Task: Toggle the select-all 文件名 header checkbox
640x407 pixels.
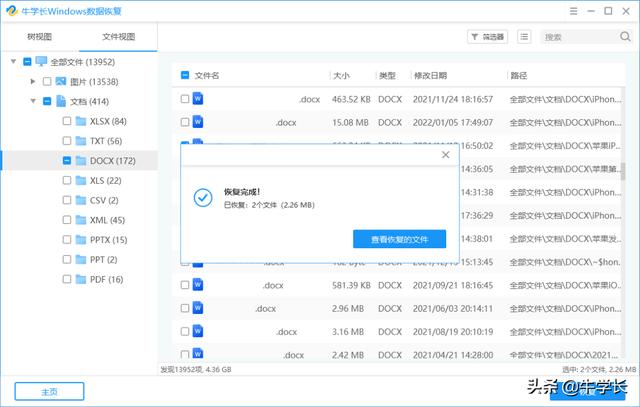Action: coord(185,75)
